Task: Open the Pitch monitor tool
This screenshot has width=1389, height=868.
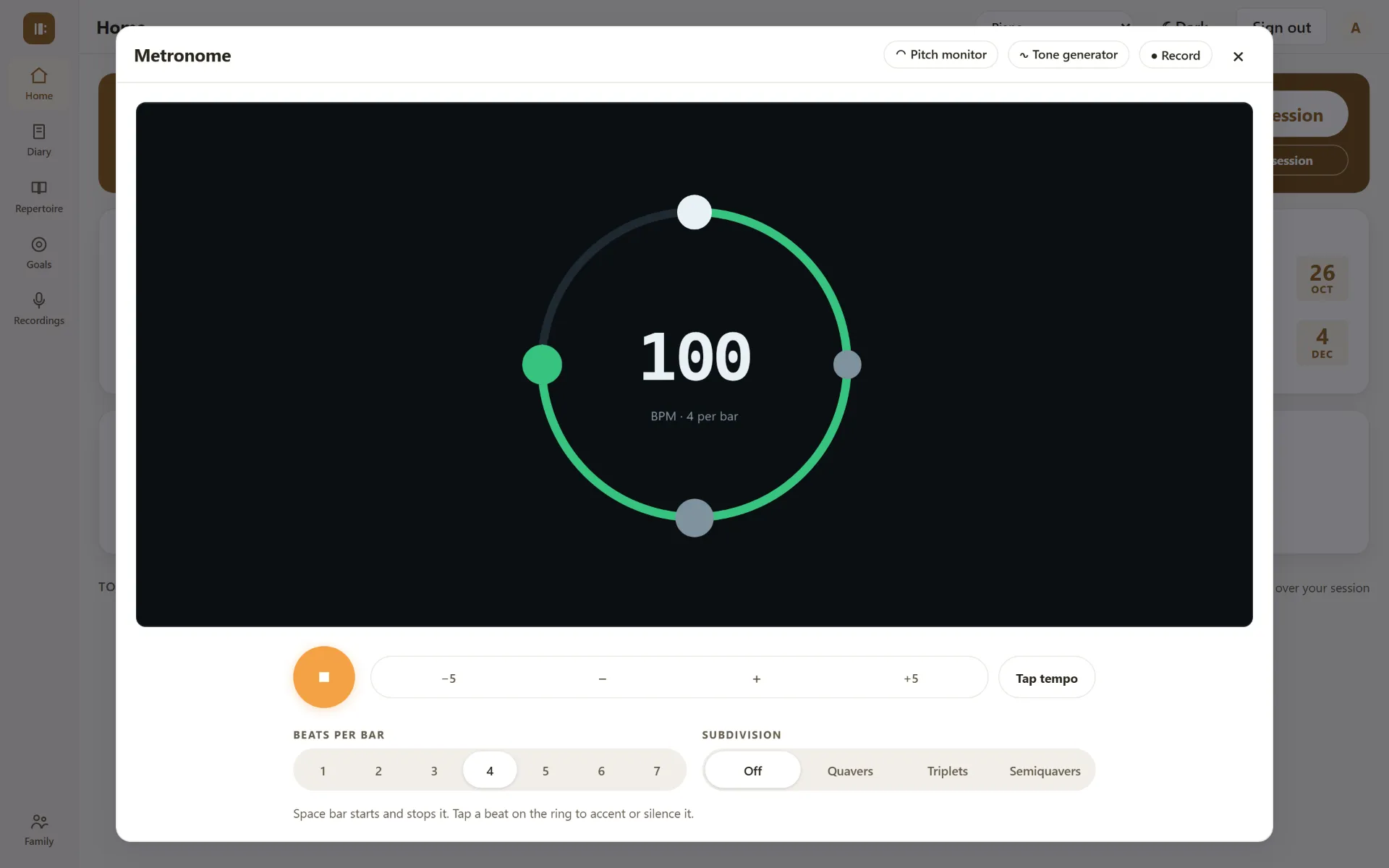Action: coord(940,55)
